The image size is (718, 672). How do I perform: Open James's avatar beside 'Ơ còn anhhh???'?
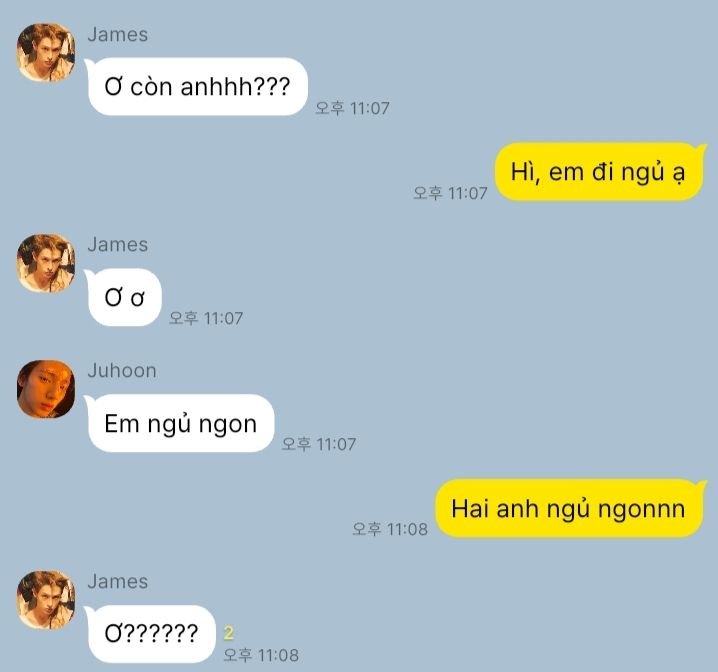click(x=46, y=53)
